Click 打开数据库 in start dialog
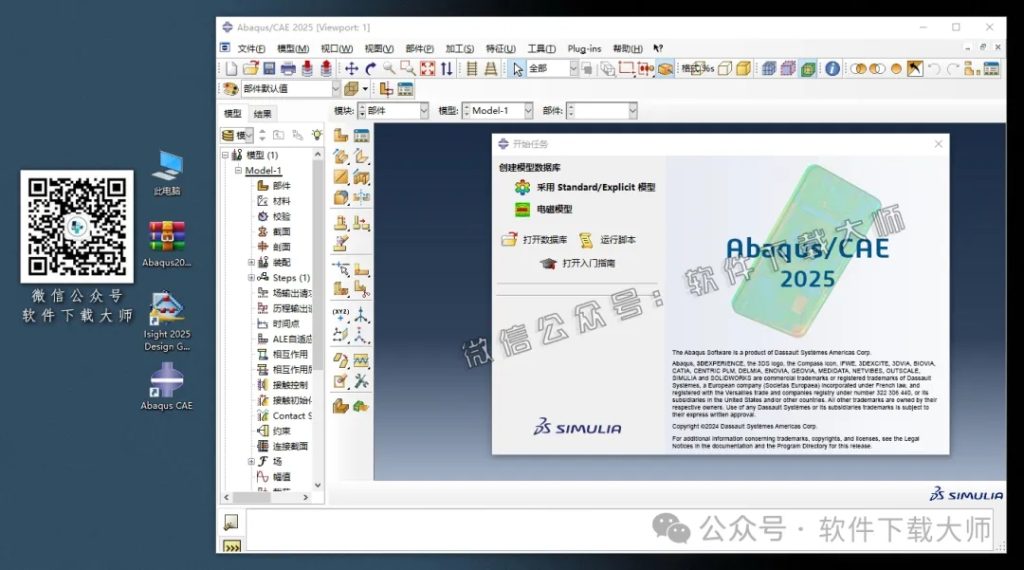The width and height of the screenshot is (1024, 570). [534, 240]
